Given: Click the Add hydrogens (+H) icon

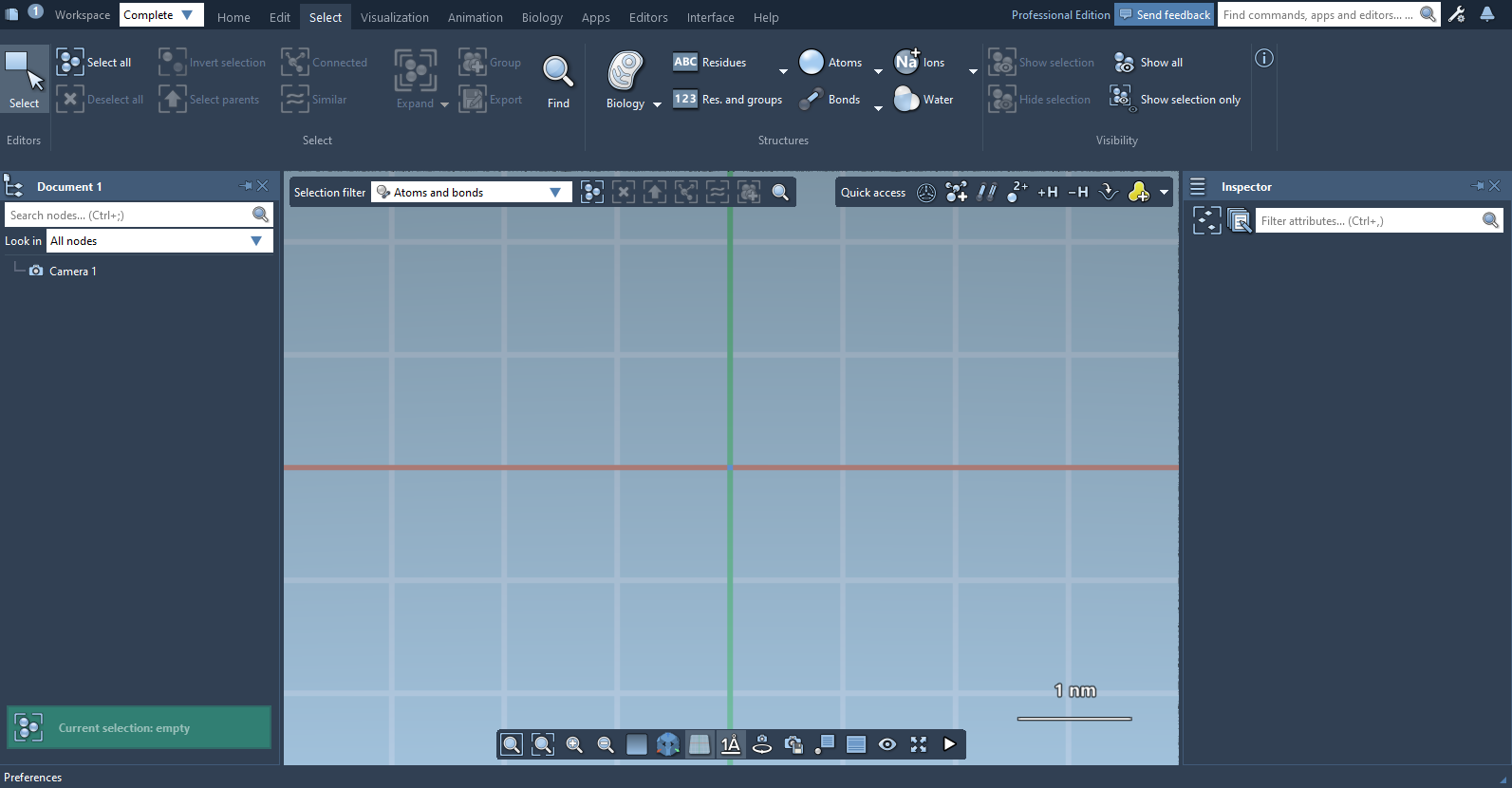Looking at the screenshot, I should tap(1047, 193).
